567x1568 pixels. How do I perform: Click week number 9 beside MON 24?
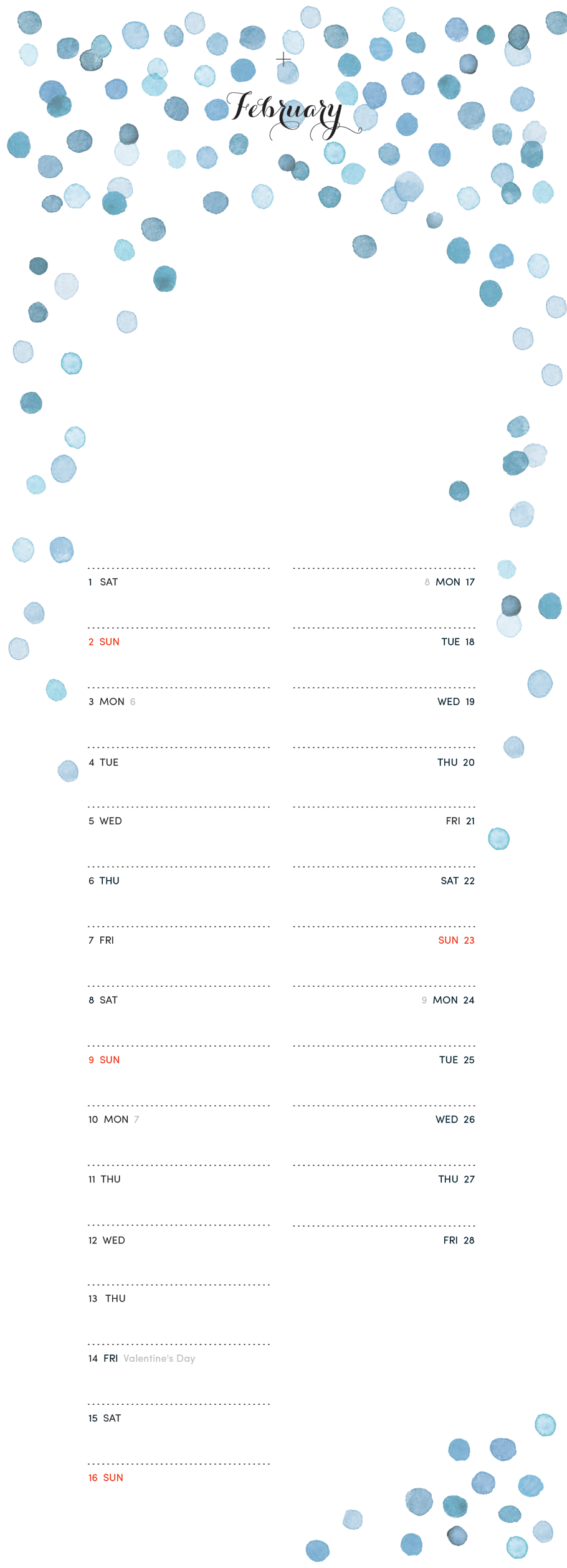pos(424,1000)
